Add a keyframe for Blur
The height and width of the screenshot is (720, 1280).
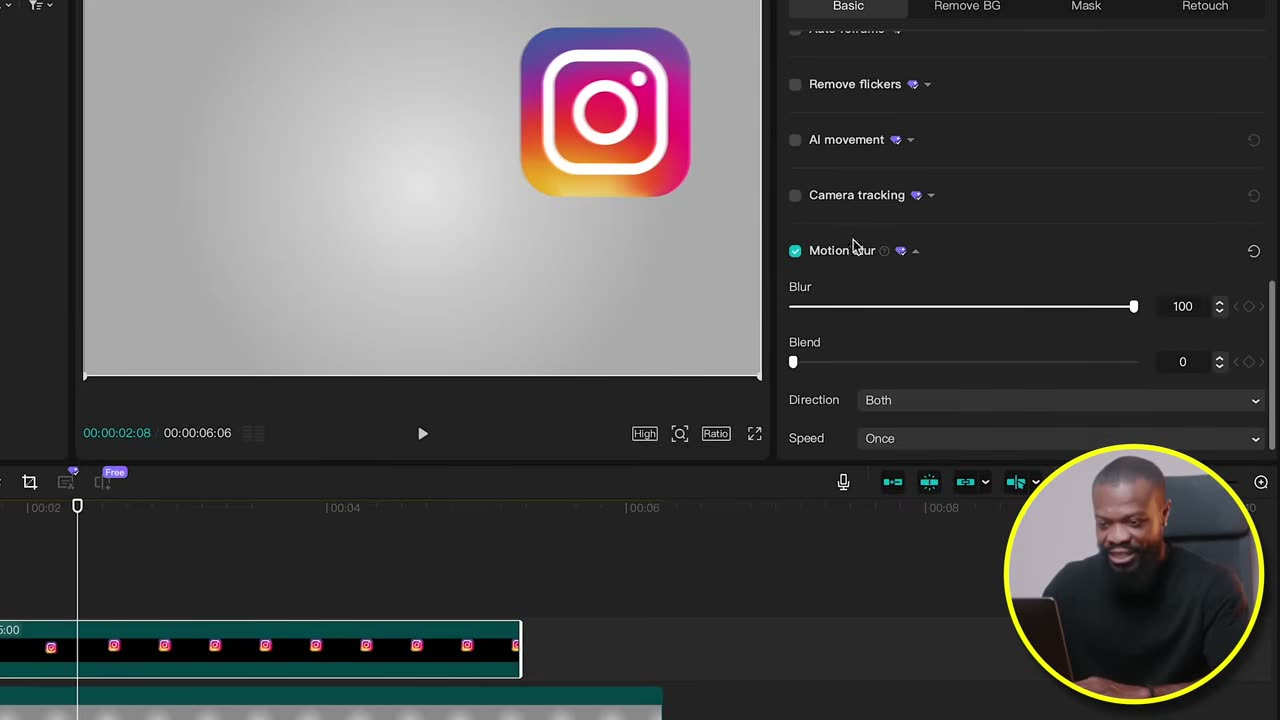pyautogui.click(x=1248, y=307)
